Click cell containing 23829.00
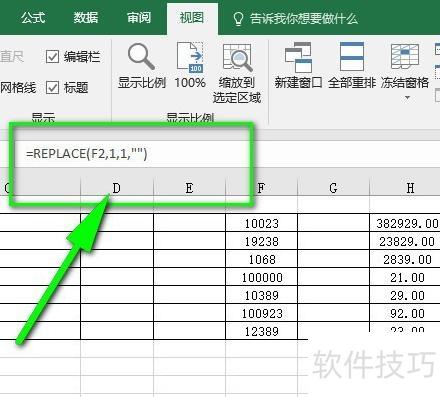440x397 pixels. (x=405, y=241)
